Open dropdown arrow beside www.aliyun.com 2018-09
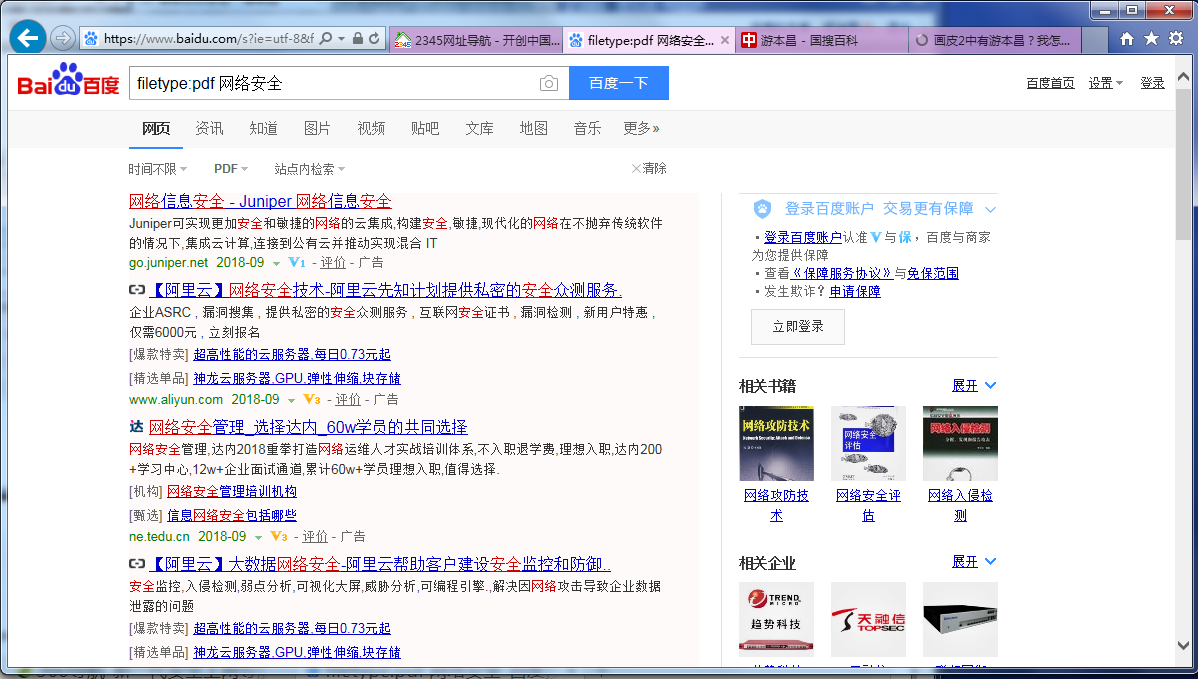Screen dimensions: 1198x679 tap(291, 400)
